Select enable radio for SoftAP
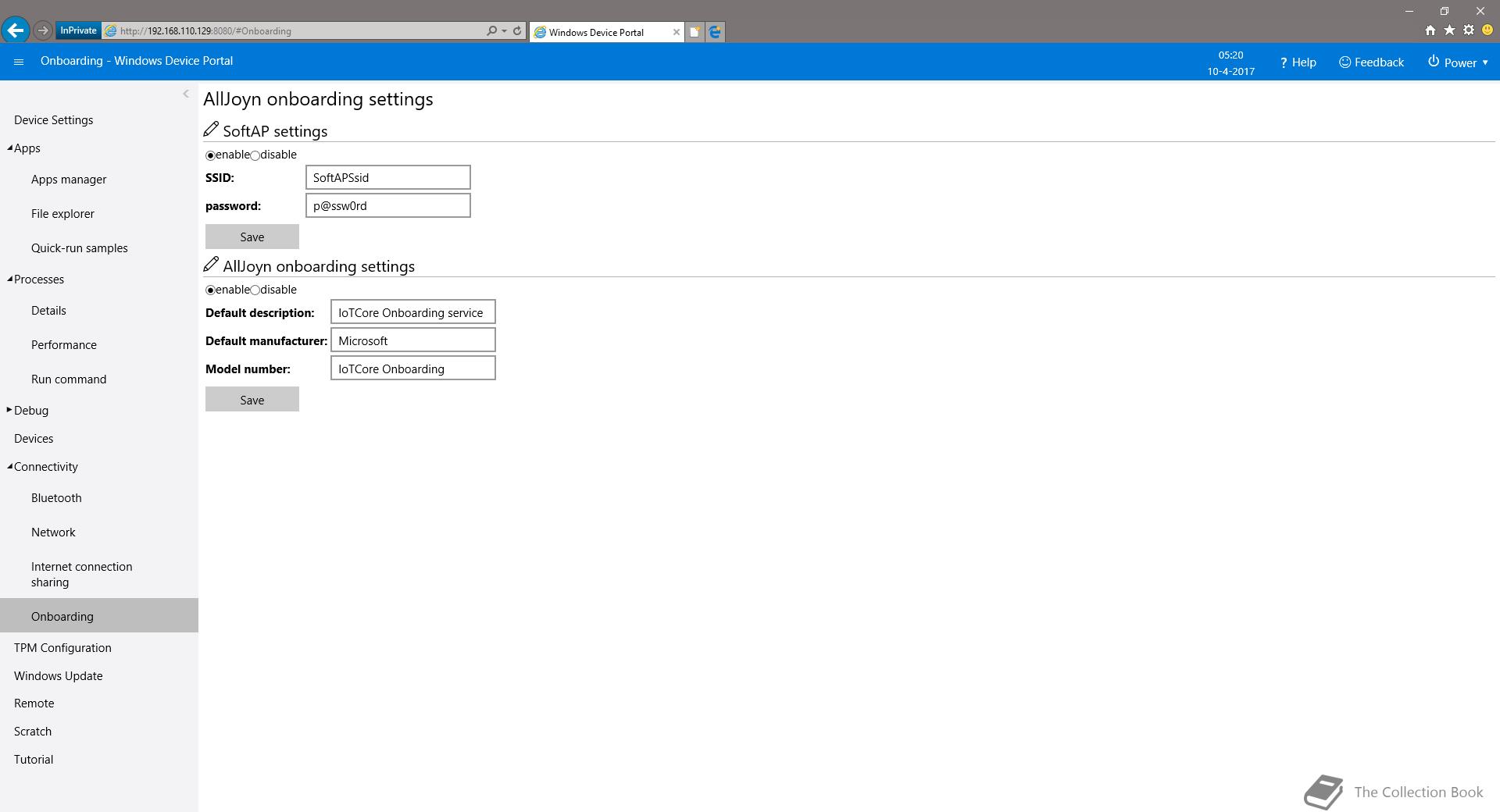1500x812 pixels. click(x=210, y=155)
